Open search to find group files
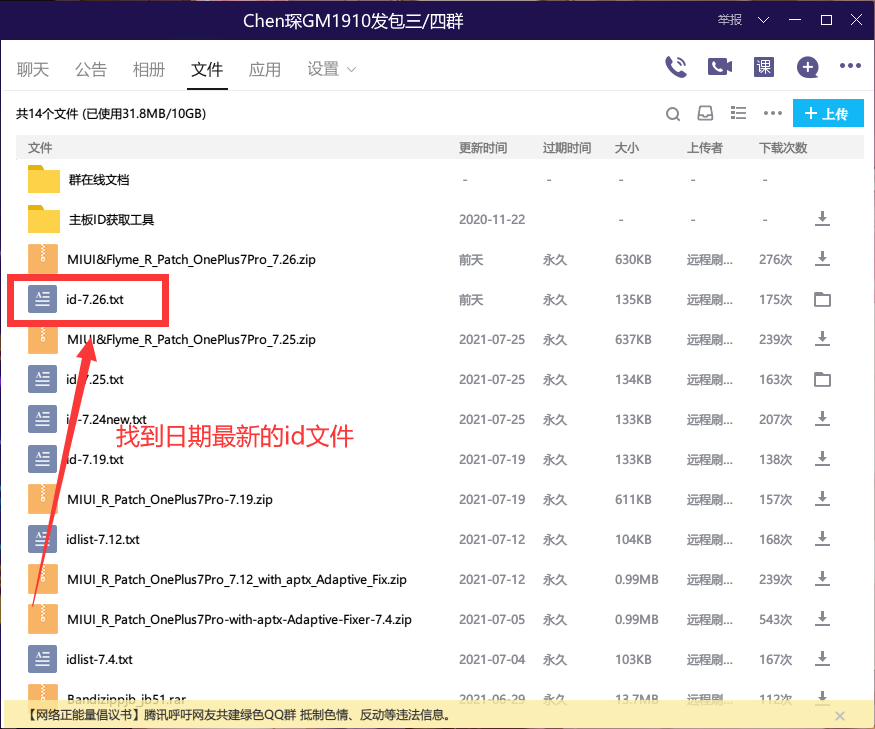 click(x=673, y=113)
